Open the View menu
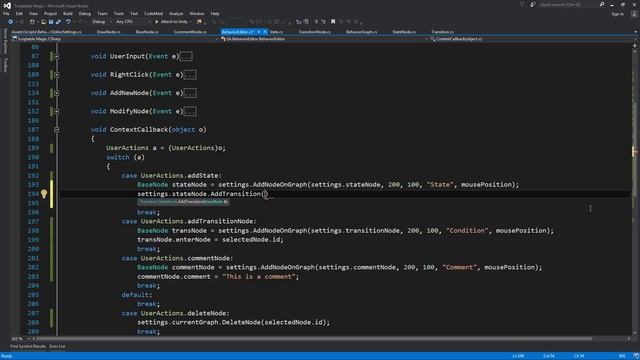 pyautogui.click(x=33, y=13)
